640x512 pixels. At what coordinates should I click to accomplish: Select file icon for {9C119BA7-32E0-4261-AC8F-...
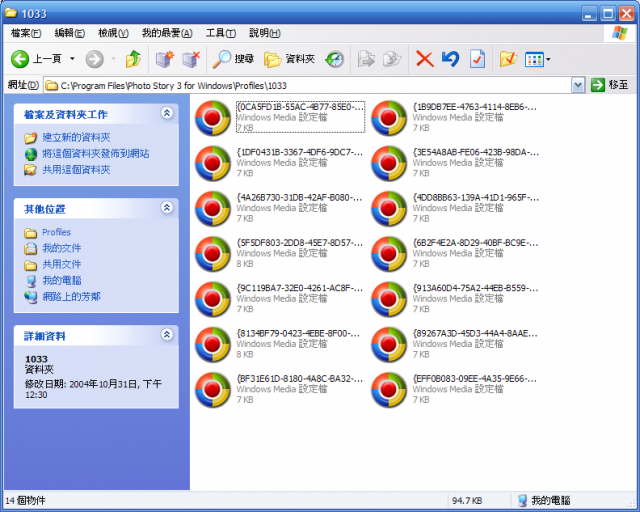click(213, 299)
